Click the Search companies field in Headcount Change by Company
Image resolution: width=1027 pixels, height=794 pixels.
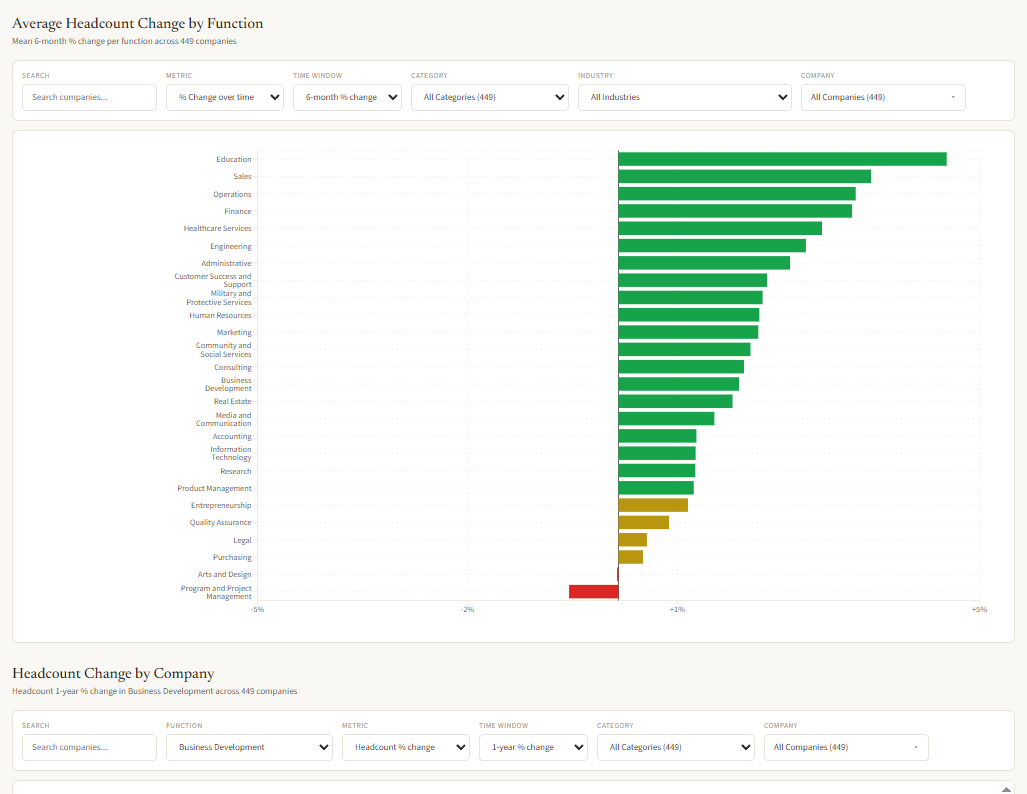89,747
